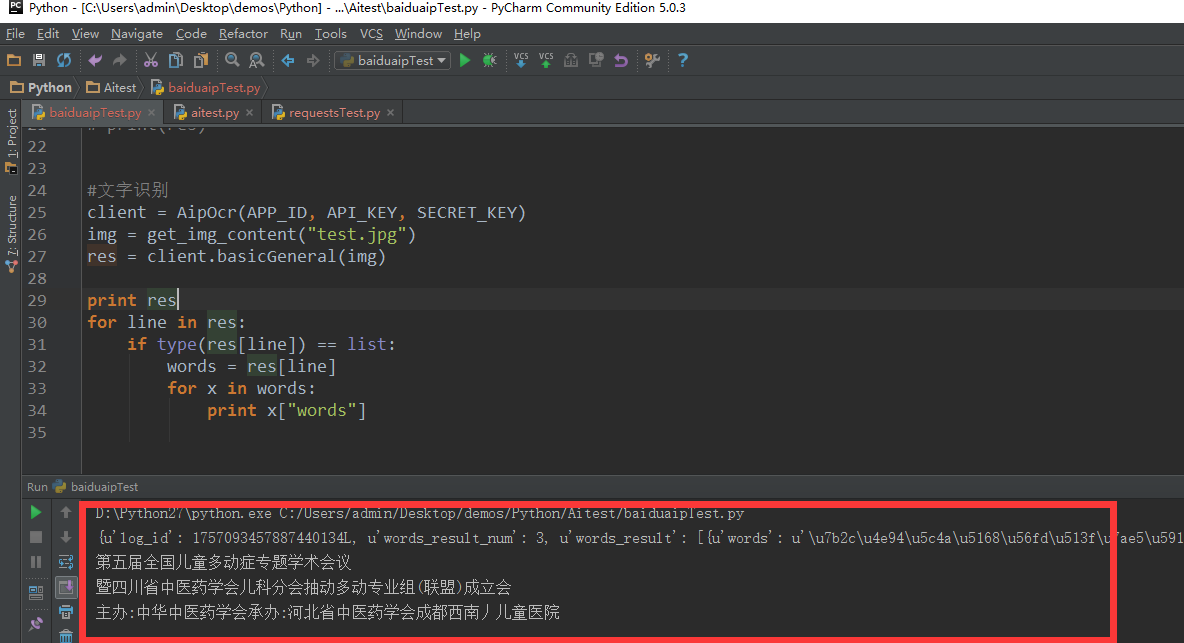Cut selection using the scissors icon
Image resolution: width=1184 pixels, height=643 pixels.
[151, 61]
